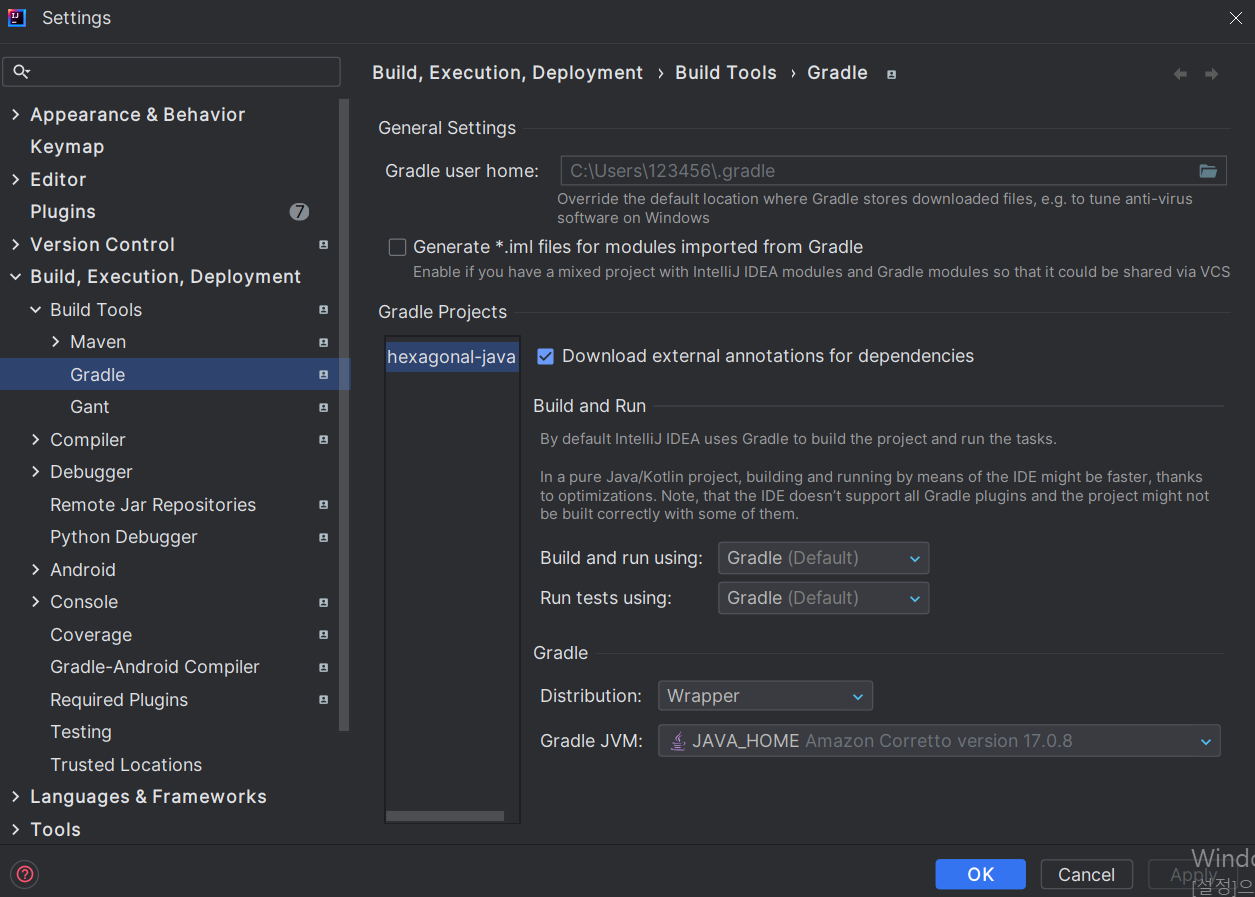Screen dimensions: 1255x897
Task: Click project-level icon on Console row
Action: pyautogui.click(x=323, y=602)
